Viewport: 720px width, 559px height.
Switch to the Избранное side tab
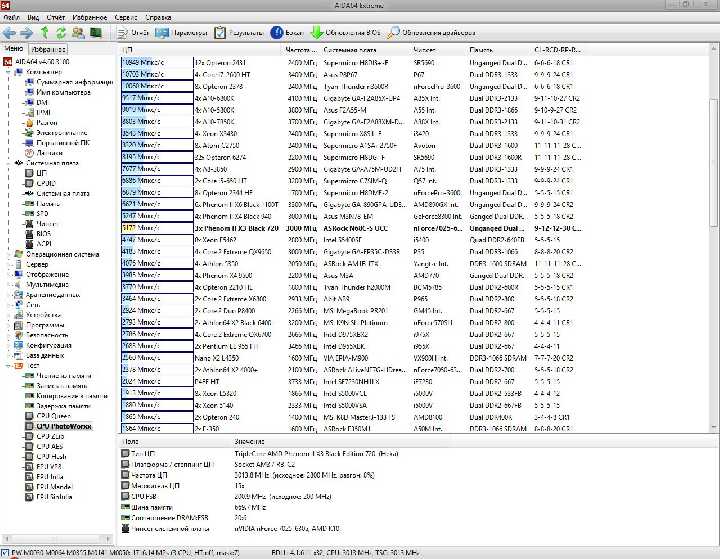tap(48, 49)
